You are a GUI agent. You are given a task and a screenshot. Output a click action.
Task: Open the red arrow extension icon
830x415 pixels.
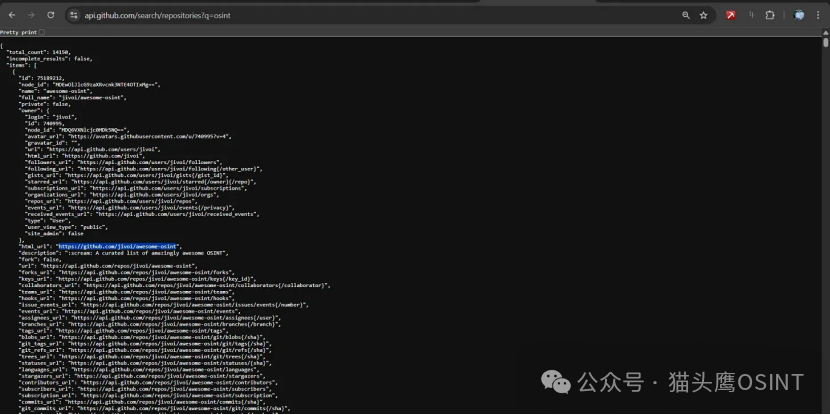[x=731, y=15]
